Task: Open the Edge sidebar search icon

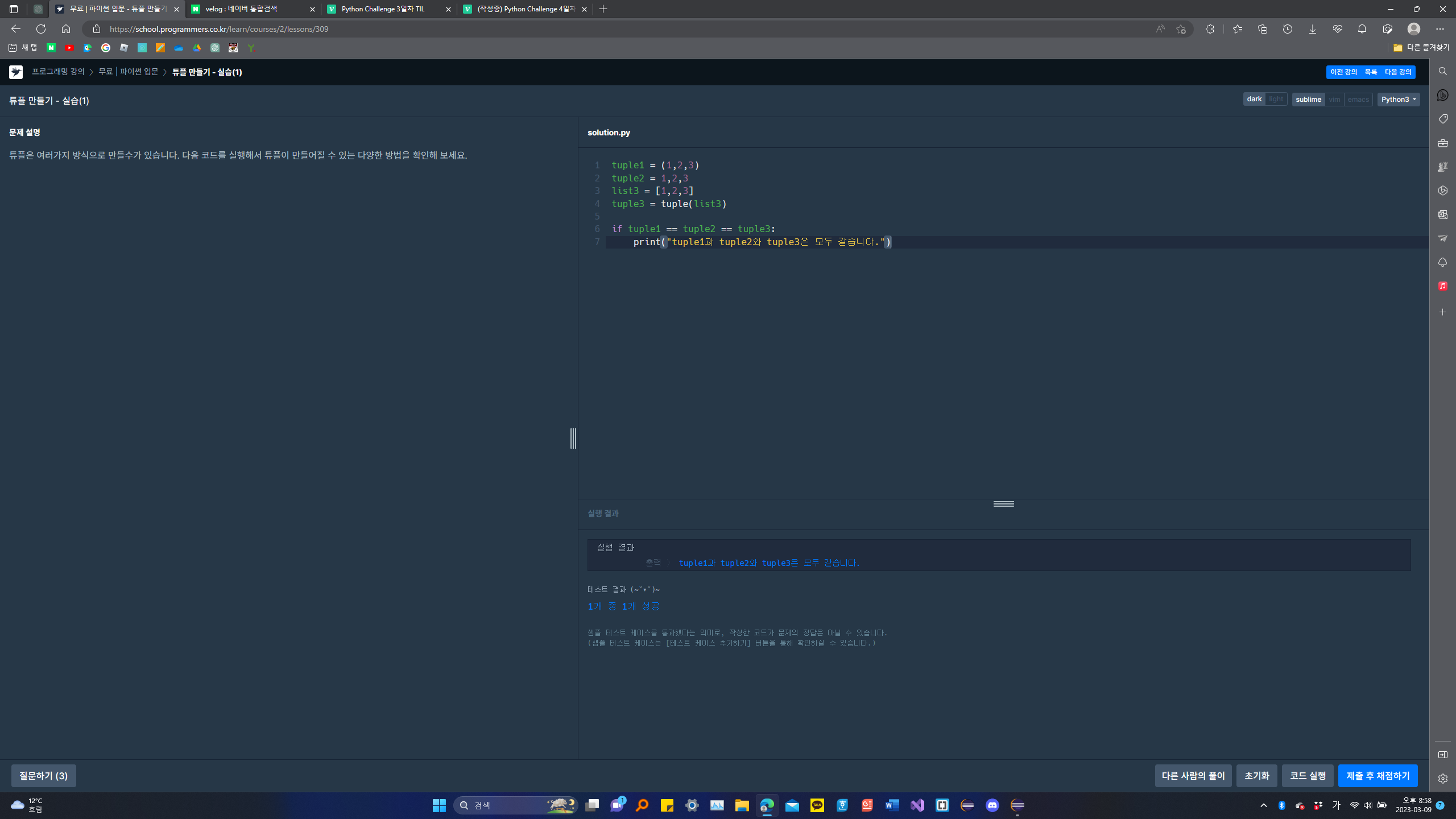Action: coord(1443,72)
